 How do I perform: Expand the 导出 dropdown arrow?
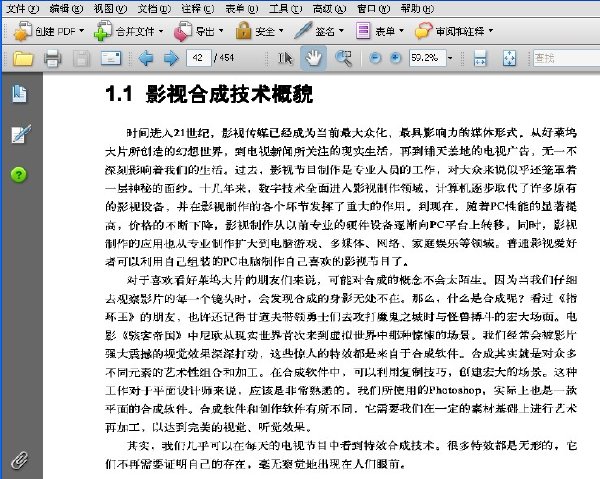pos(221,31)
